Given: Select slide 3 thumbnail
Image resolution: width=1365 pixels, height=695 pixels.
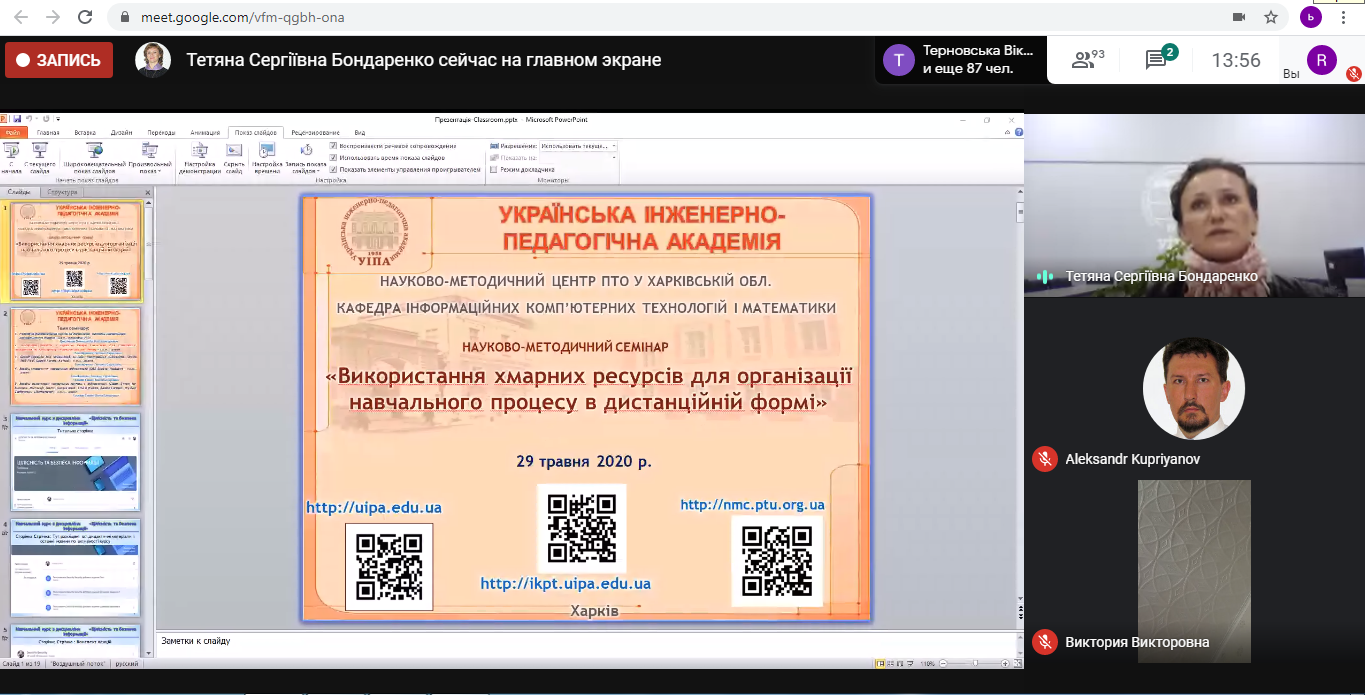Looking at the screenshot, I should coord(76,460).
